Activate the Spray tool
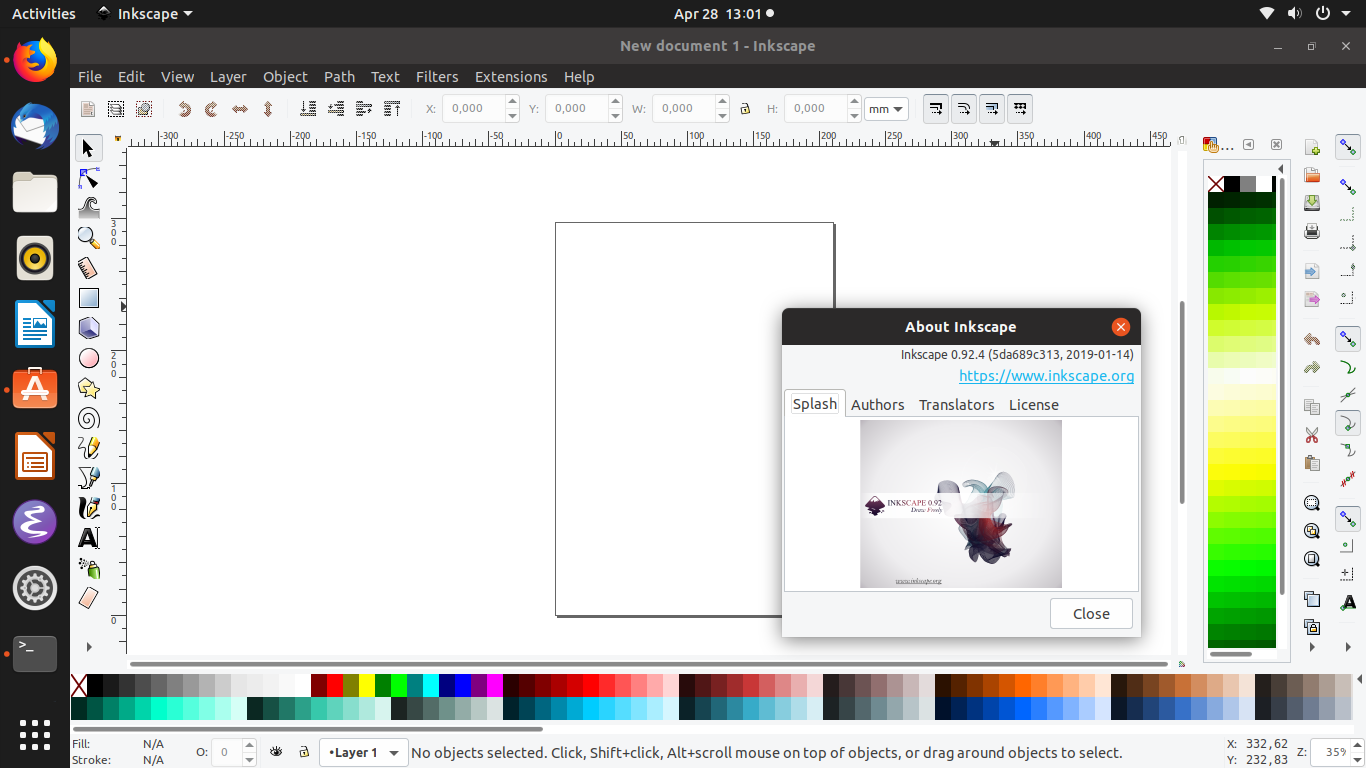The width and height of the screenshot is (1366, 768). [88, 568]
